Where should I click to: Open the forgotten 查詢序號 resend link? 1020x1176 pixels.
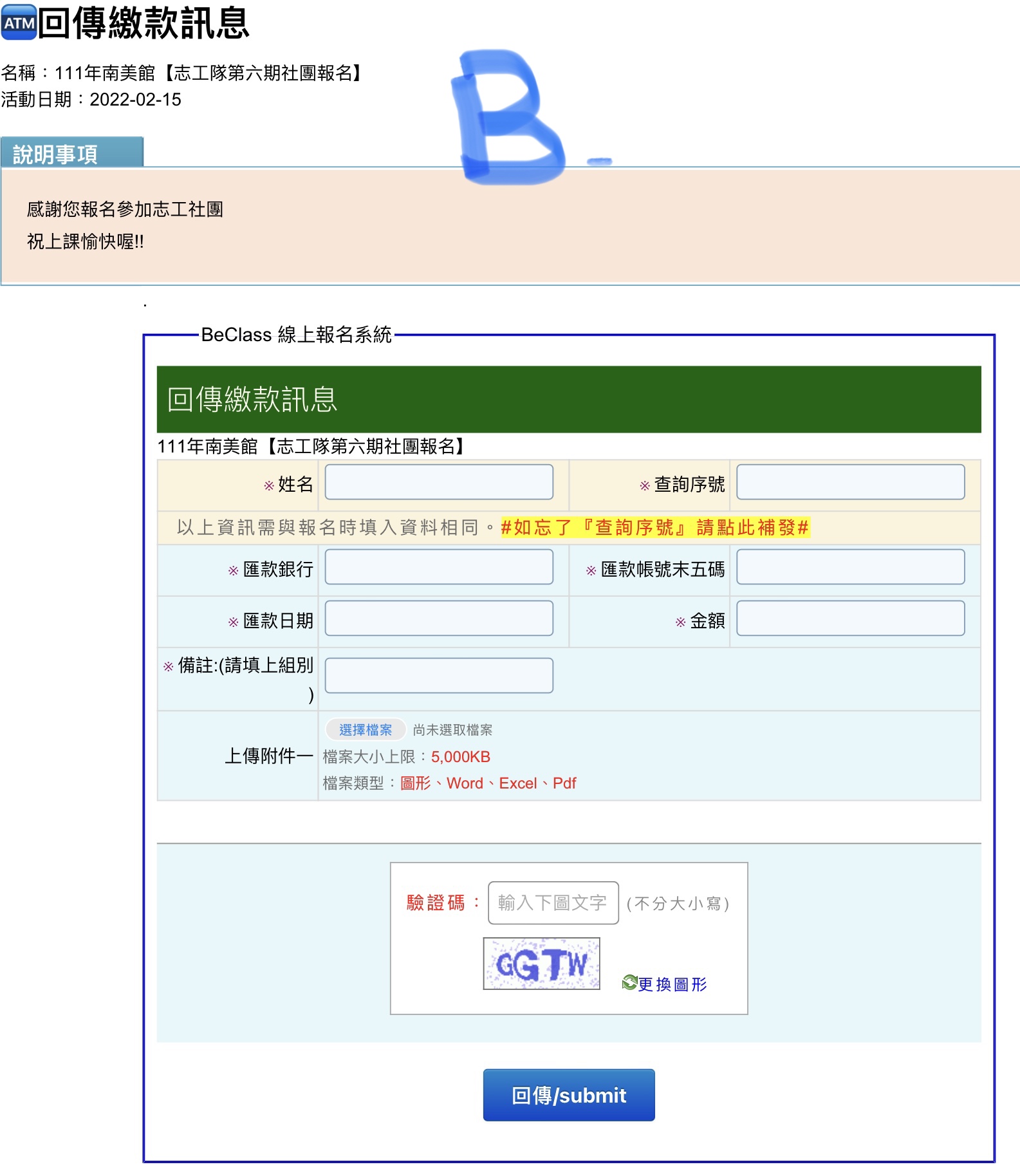[x=654, y=528]
